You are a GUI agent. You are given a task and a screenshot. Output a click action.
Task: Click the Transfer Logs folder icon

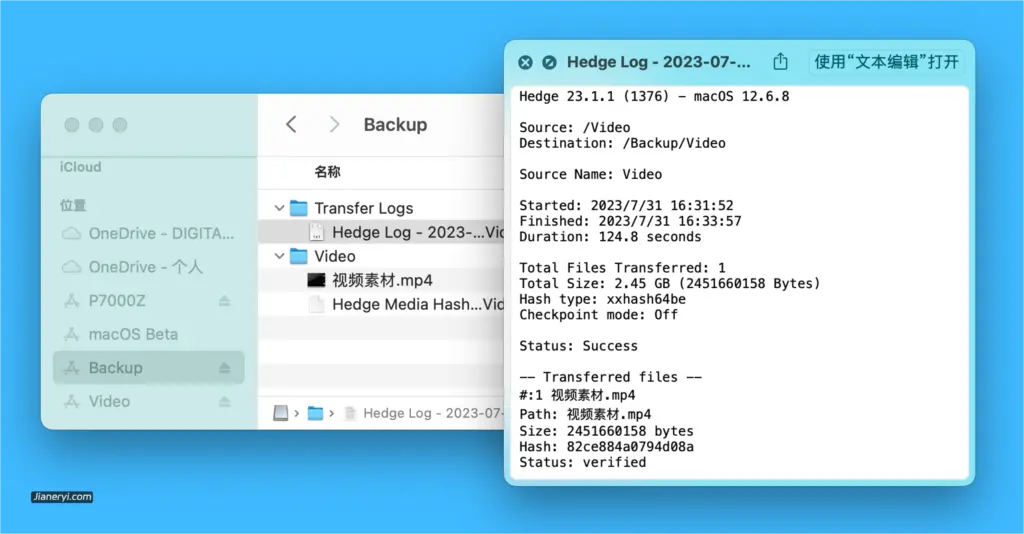298,208
